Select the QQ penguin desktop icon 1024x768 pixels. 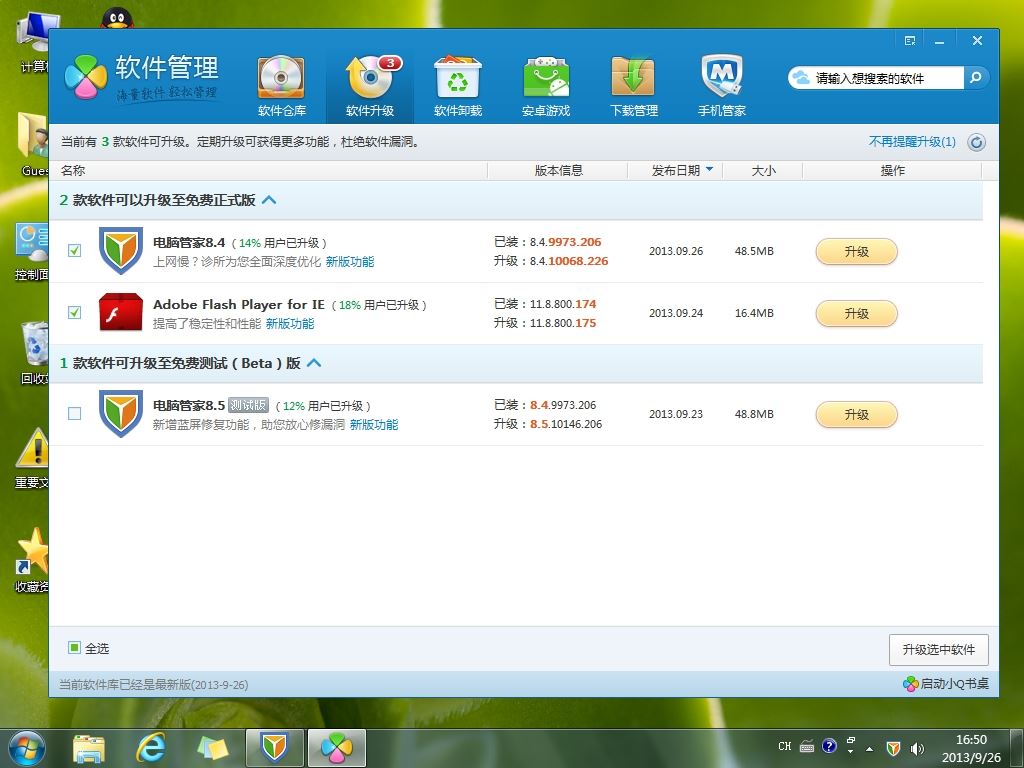pyautogui.click(x=117, y=18)
